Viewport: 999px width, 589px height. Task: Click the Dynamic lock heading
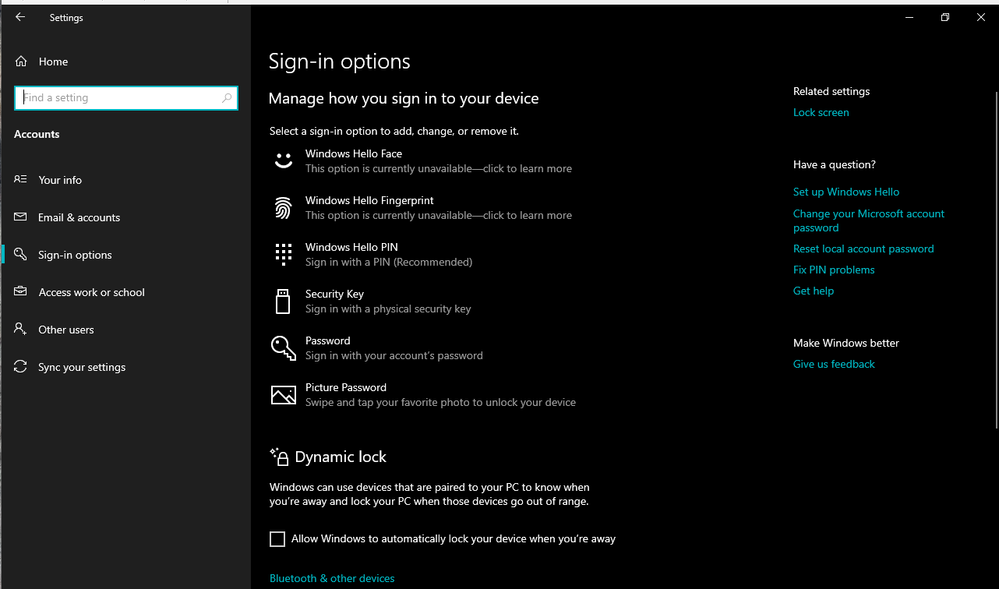coord(340,457)
